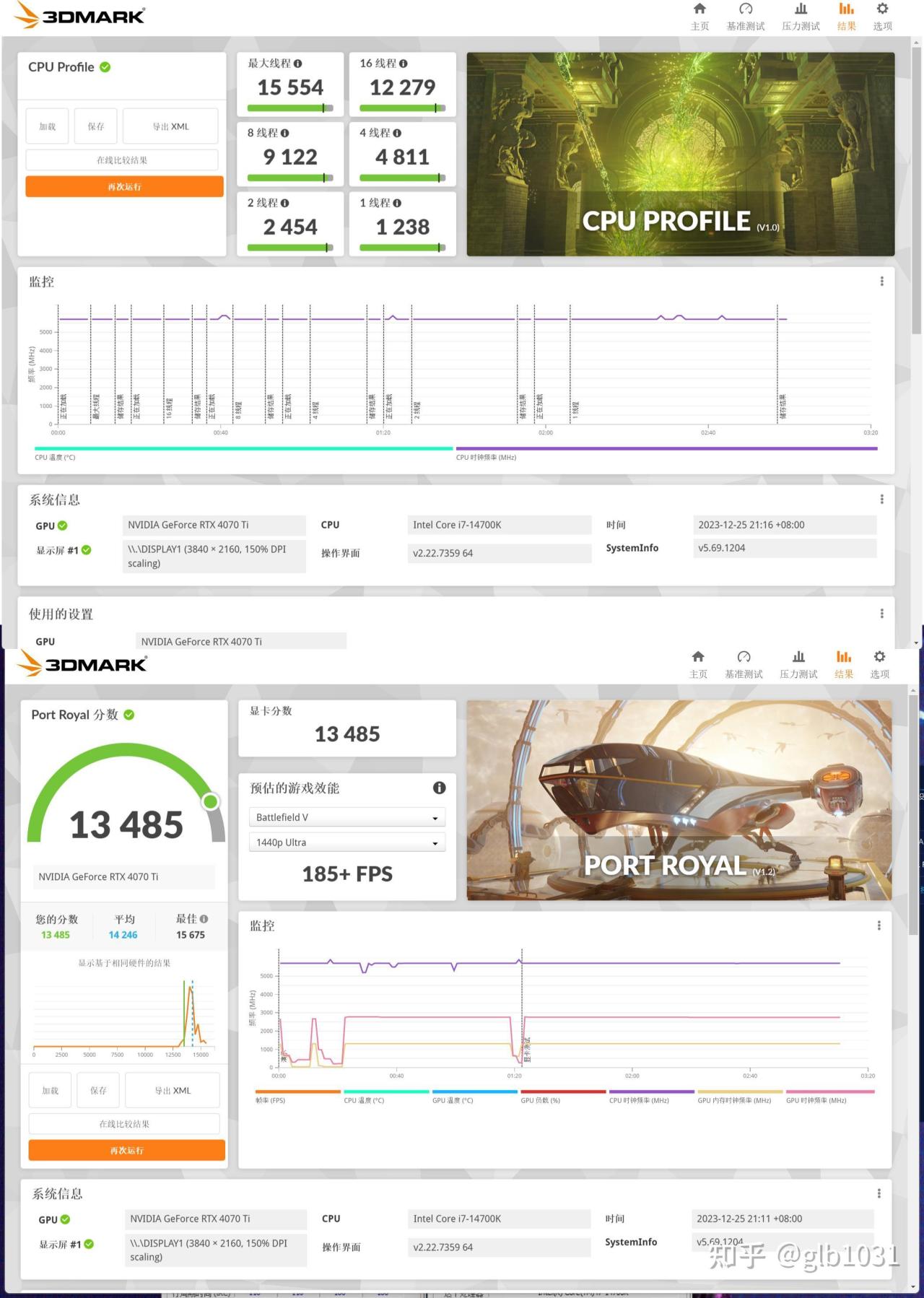The width and height of the screenshot is (924, 1298).
Task: Click 再次运行 in the Port Royal panel
Action: 127,1150
